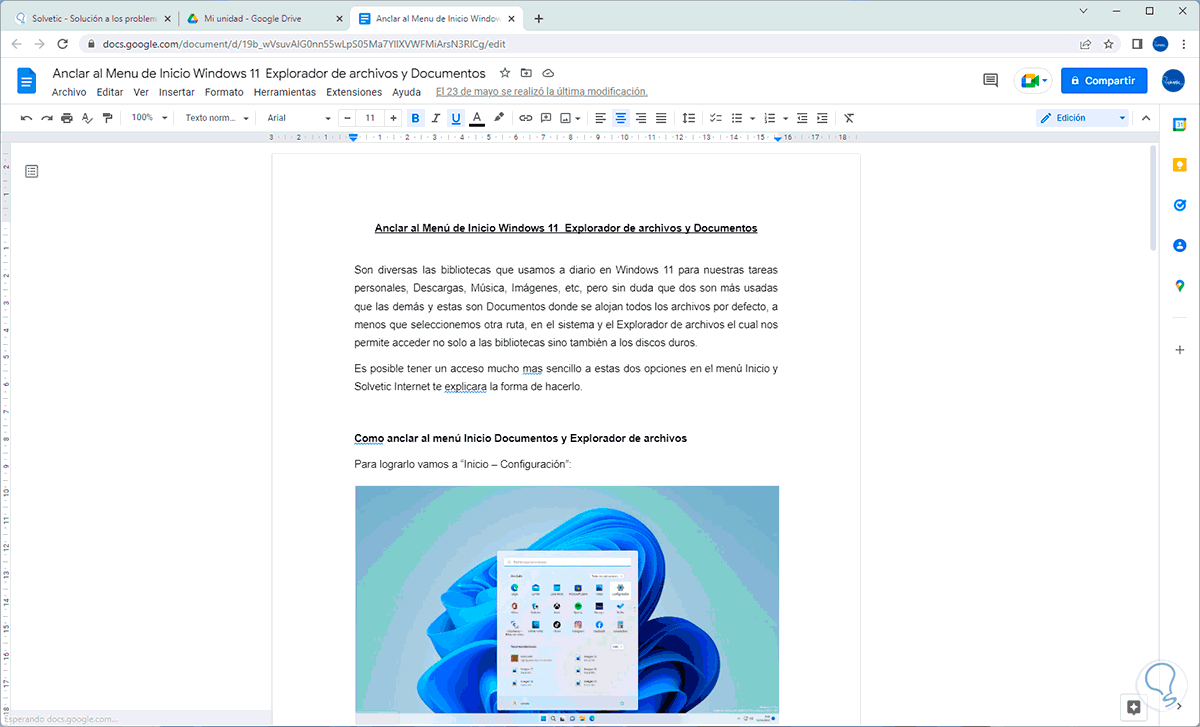
Task: Justify the paragraph text
Action: 661,118
